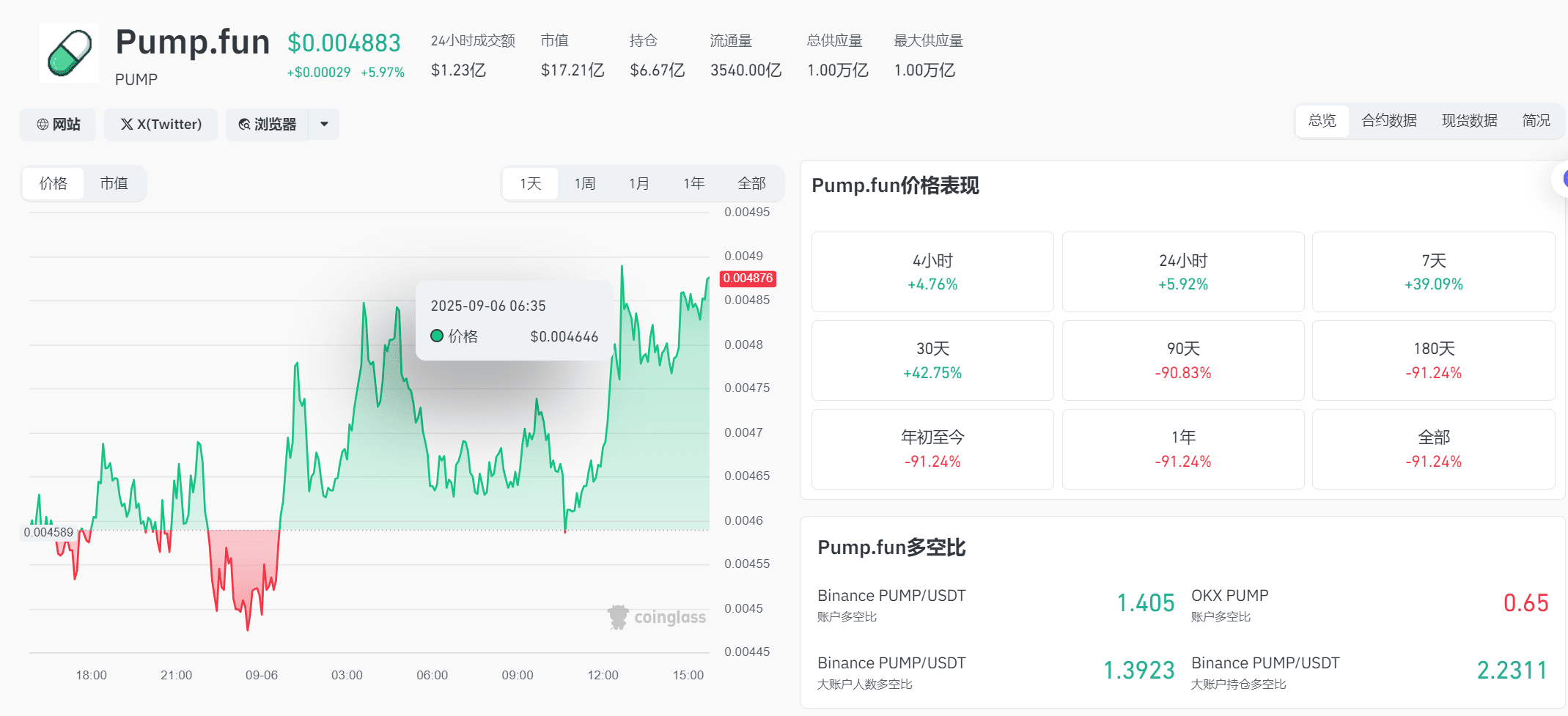Click the current price label 0.004876 on axis
The height and width of the screenshot is (716, 1568).
(748, 278)
